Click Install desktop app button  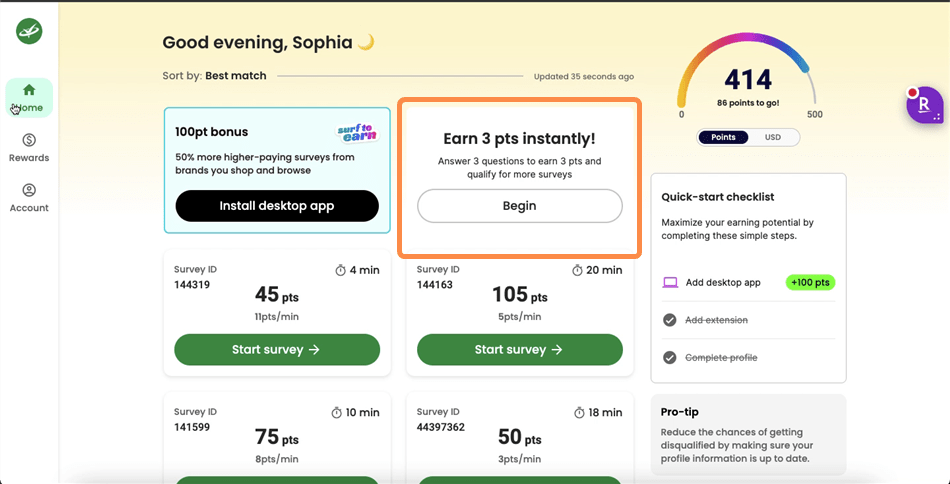tap(277, 206)
